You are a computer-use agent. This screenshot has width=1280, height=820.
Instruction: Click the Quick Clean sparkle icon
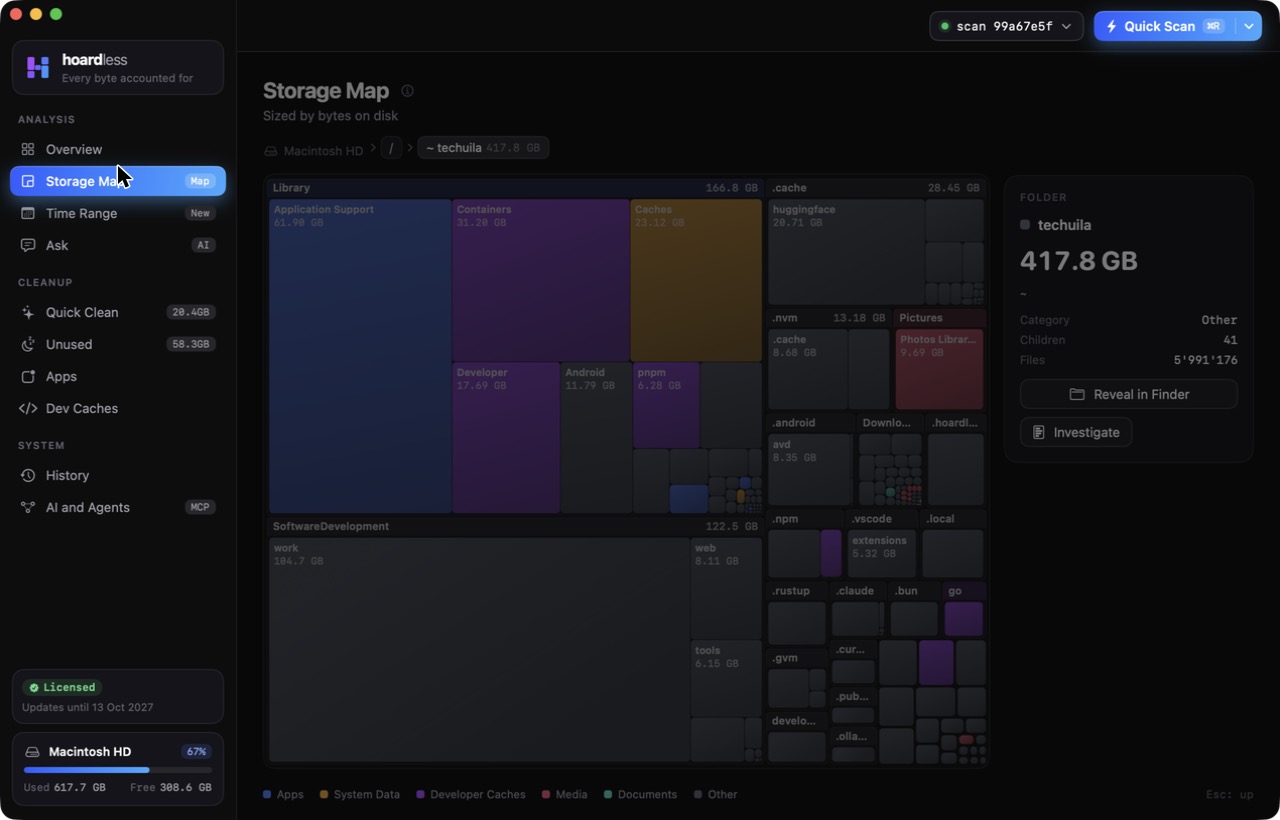pyautogui.click(x=28, y=312)
